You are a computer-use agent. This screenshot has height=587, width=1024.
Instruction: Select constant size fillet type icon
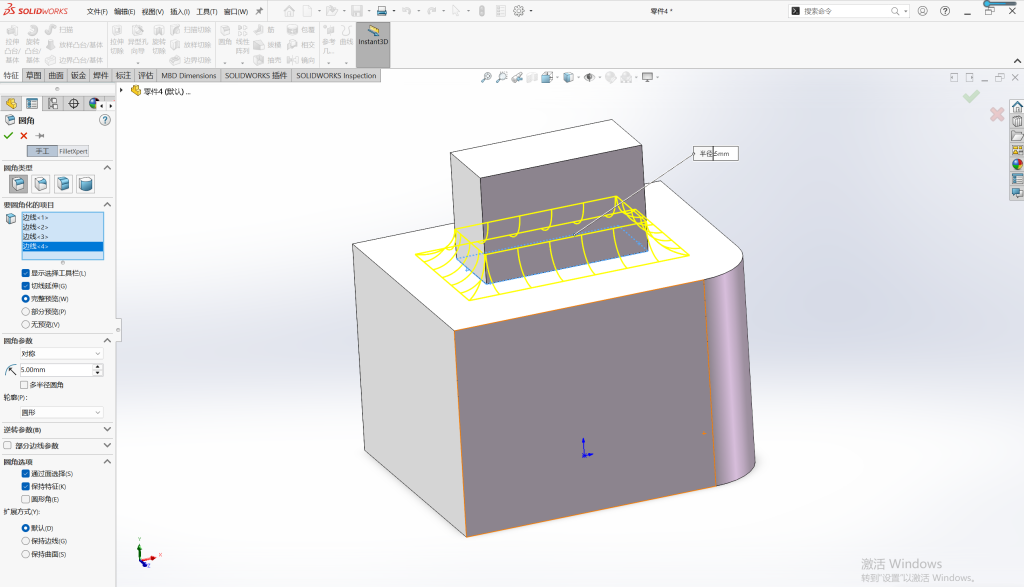pos(18,184)
